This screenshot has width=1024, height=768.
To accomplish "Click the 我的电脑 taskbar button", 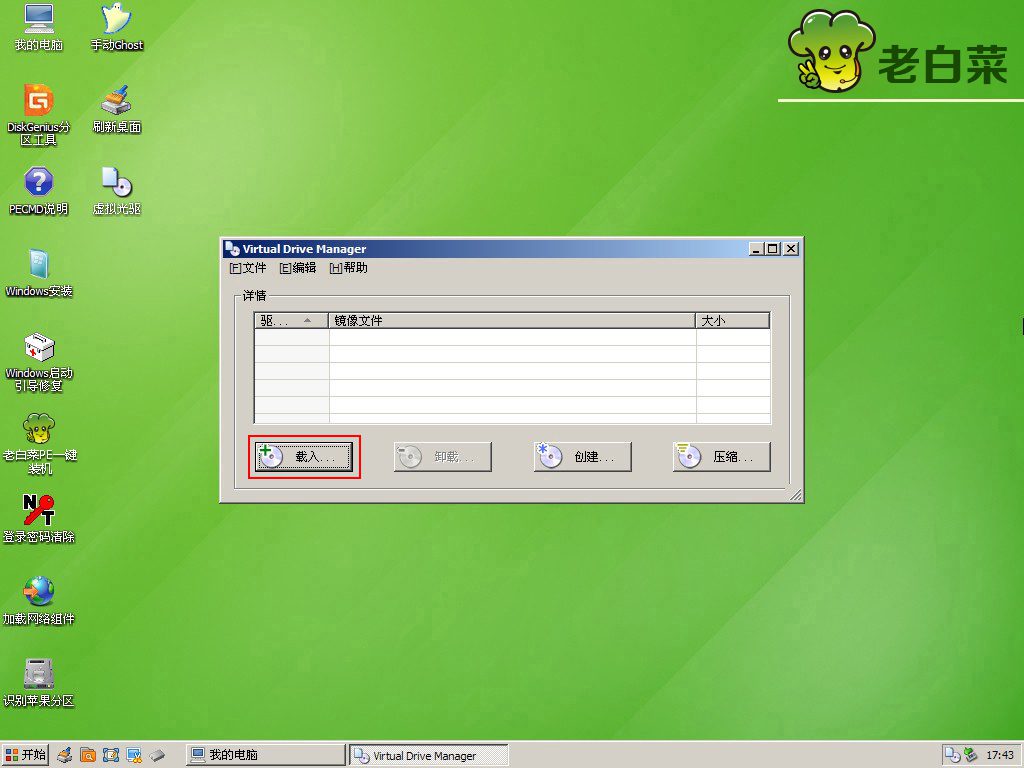I will click(x=264, y=755).
